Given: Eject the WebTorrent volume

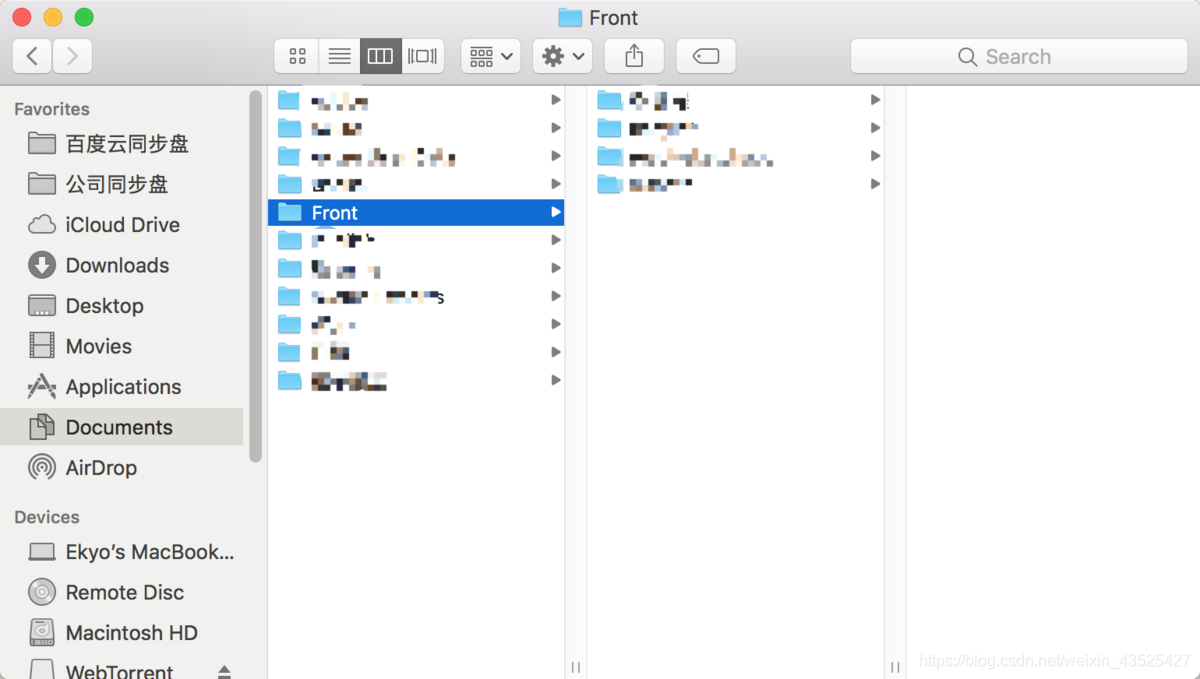Looking at the screenshot, I should pos(224,672).
